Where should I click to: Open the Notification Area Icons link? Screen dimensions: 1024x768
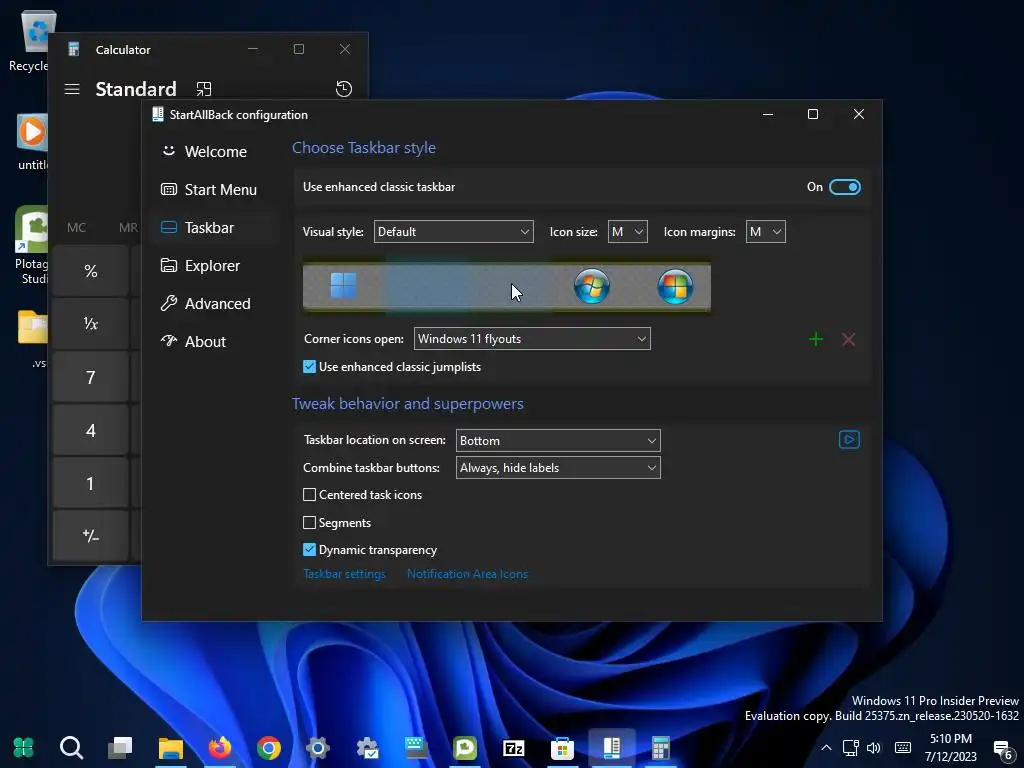pos(467,574)
